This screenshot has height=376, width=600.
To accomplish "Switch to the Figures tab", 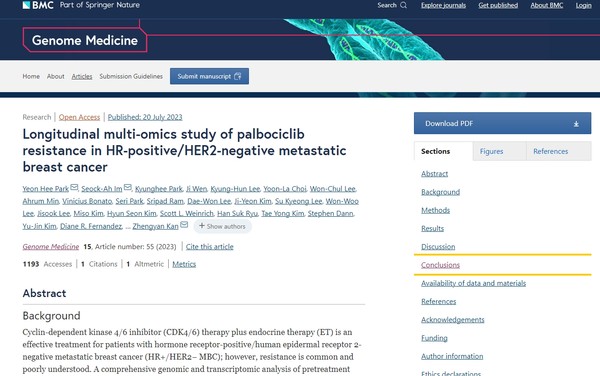I will coord(499,151).
